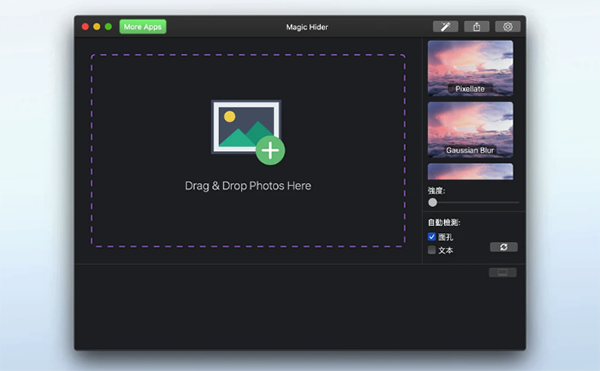
Task: Click the dimmed display icon button
Action: [x=503, y=272]
